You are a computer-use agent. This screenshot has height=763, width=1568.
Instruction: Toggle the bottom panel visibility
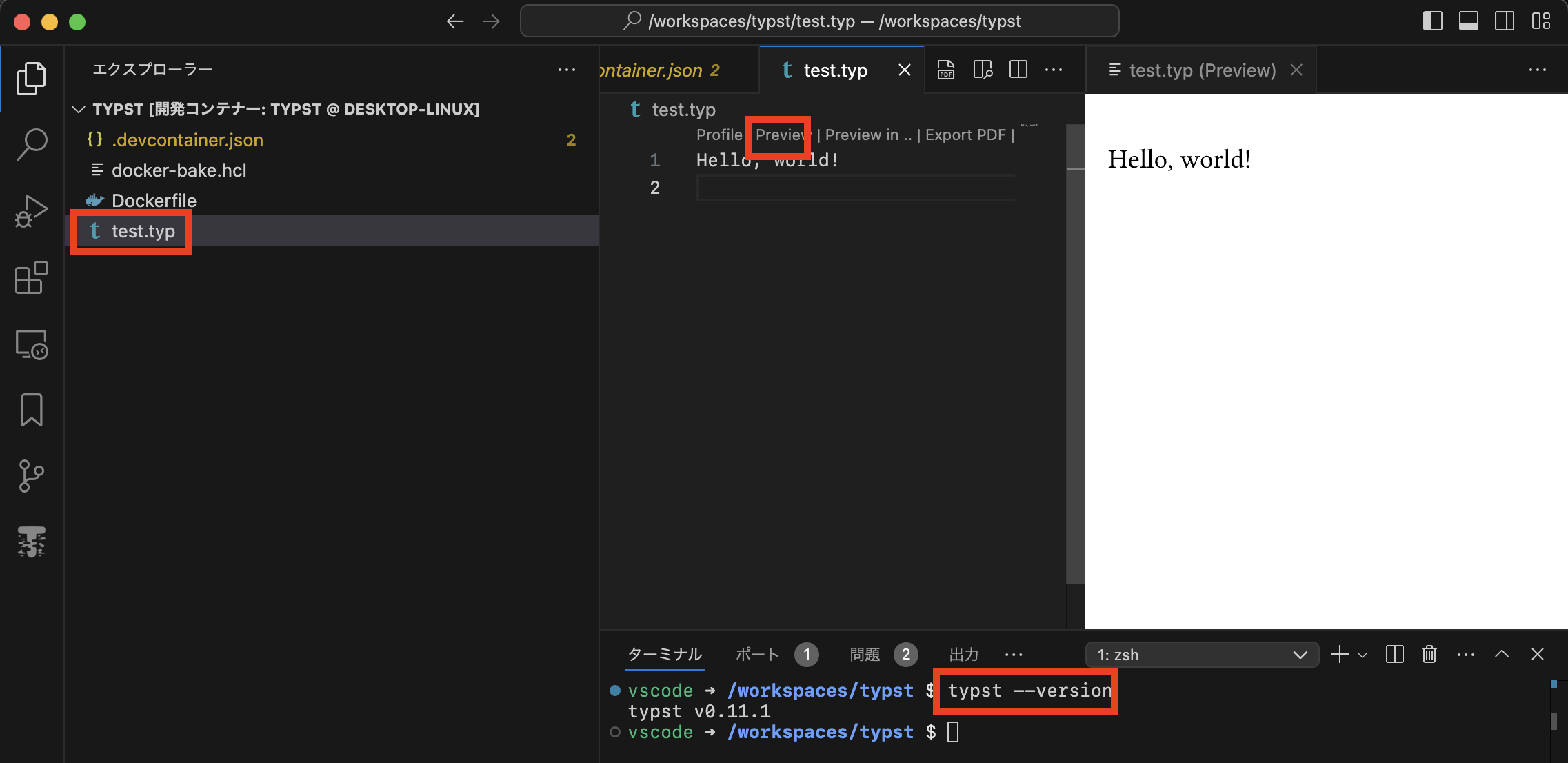(1467, 21)
